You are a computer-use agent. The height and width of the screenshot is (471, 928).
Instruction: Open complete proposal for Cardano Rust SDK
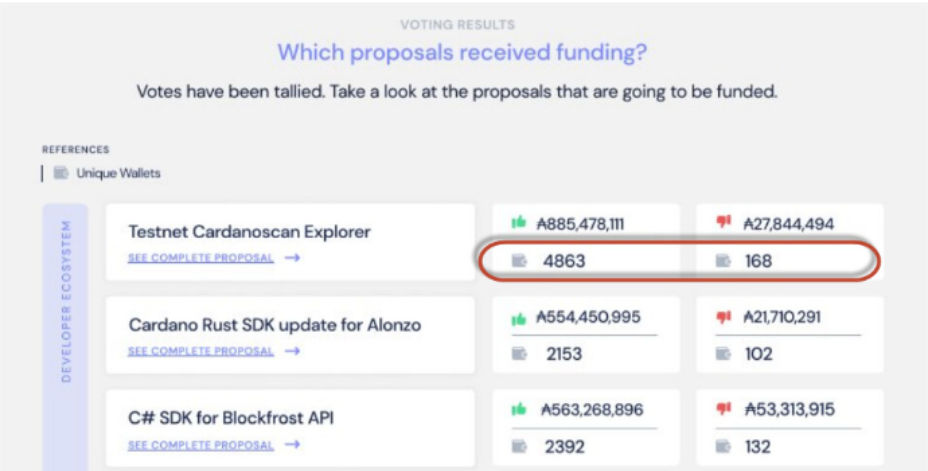200,351
